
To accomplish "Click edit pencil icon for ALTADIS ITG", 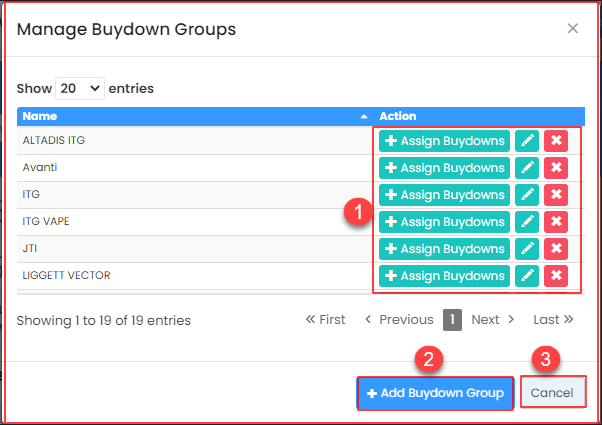I will coord(527,141).
